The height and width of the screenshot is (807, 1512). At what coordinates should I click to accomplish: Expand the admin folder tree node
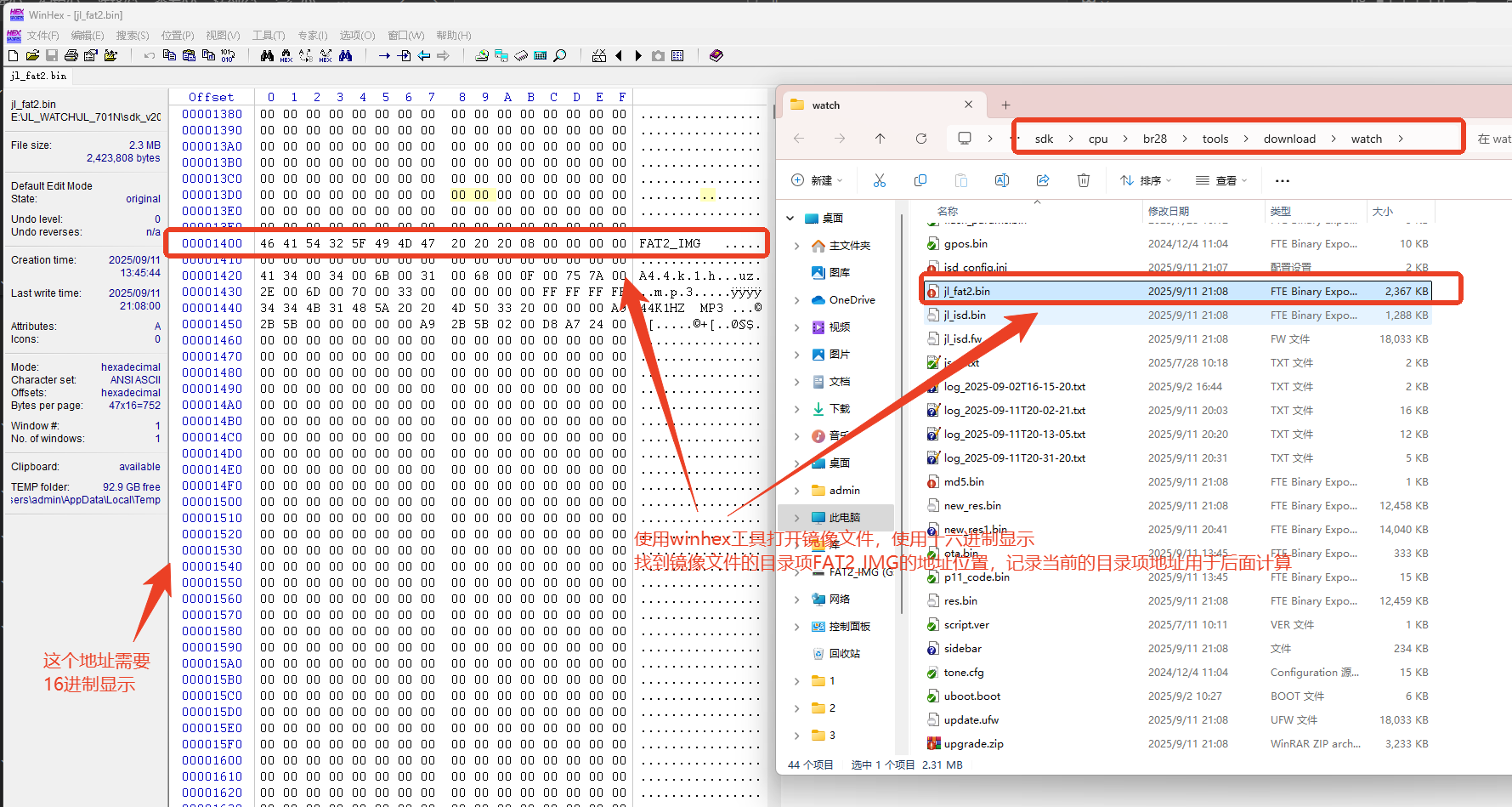pos(796,491)
